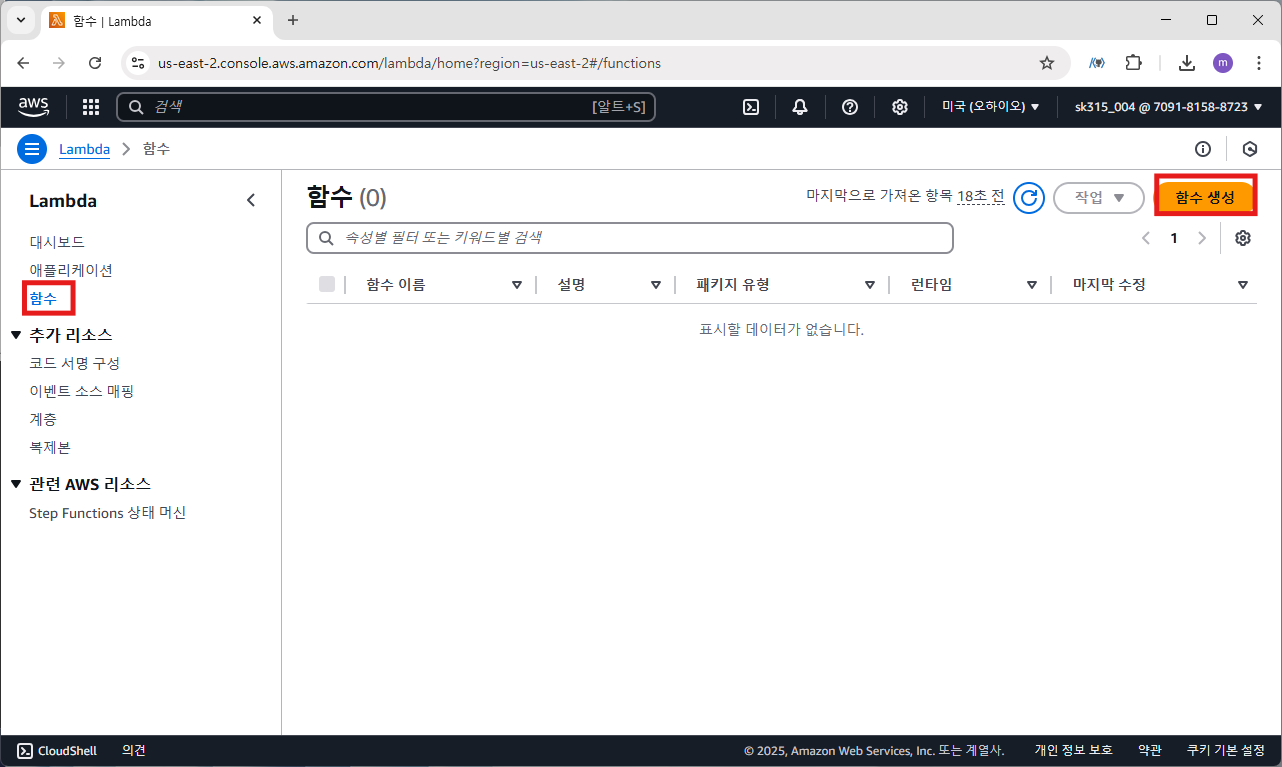Click the 함수 생성 button
The width and height of the screenshot is (1282, 767).
(x=1205, y=197)
